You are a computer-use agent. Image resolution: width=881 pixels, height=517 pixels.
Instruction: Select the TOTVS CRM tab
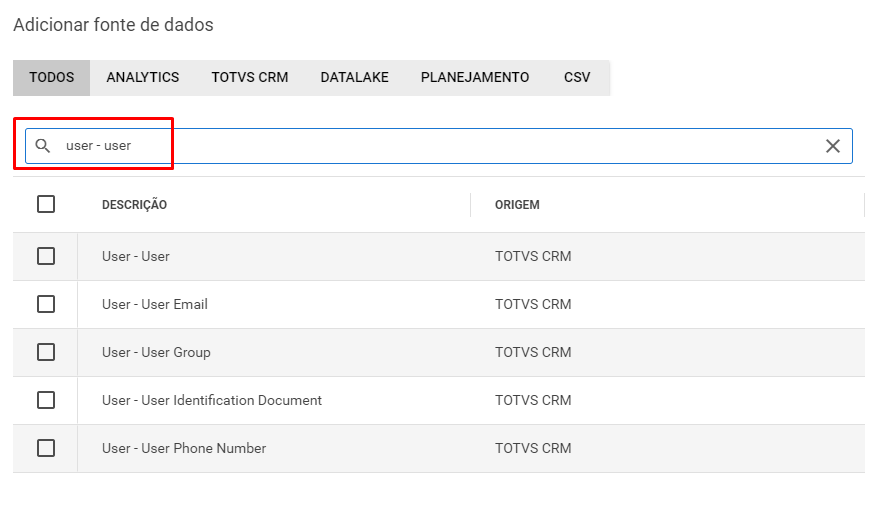(x=249, y=78)
